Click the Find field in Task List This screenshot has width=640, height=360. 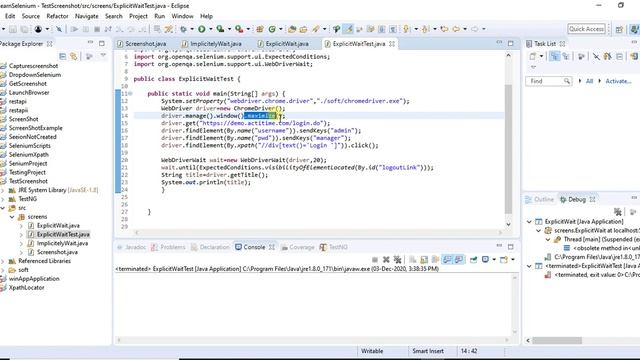click(x=548, y=81)
